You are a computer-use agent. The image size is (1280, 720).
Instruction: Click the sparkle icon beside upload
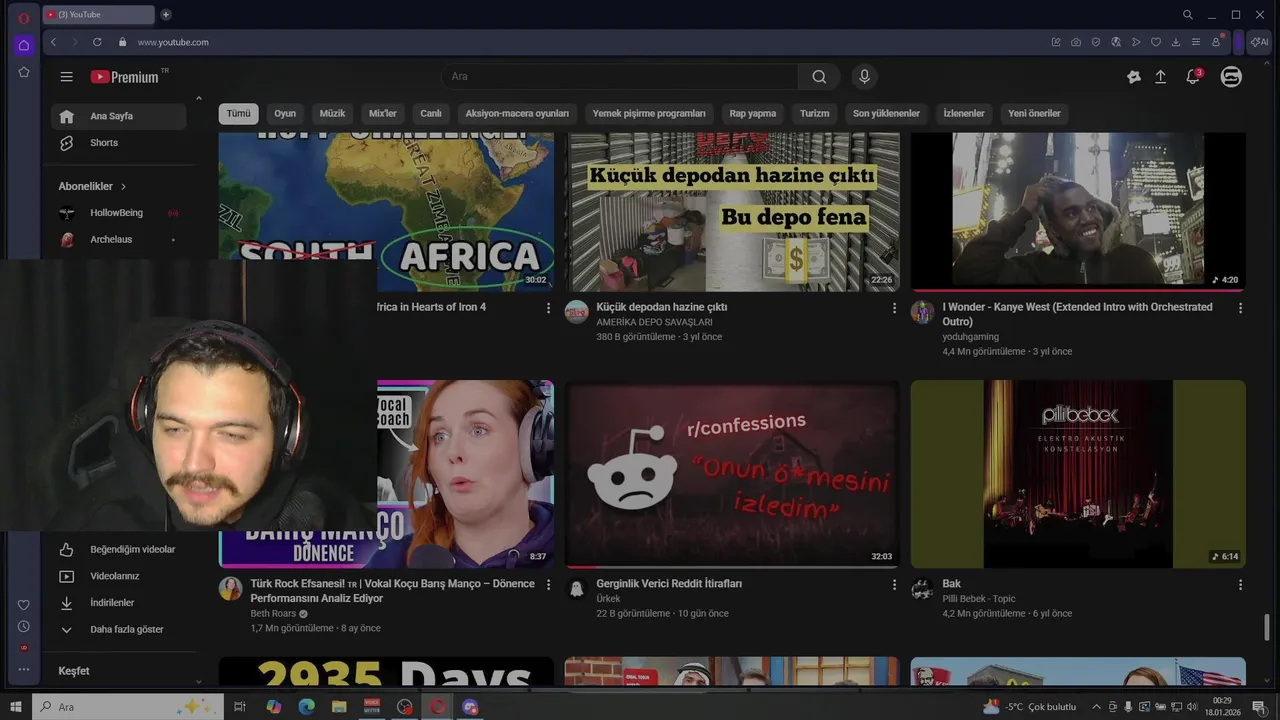pyautogui.click(x=1133, y=77)
